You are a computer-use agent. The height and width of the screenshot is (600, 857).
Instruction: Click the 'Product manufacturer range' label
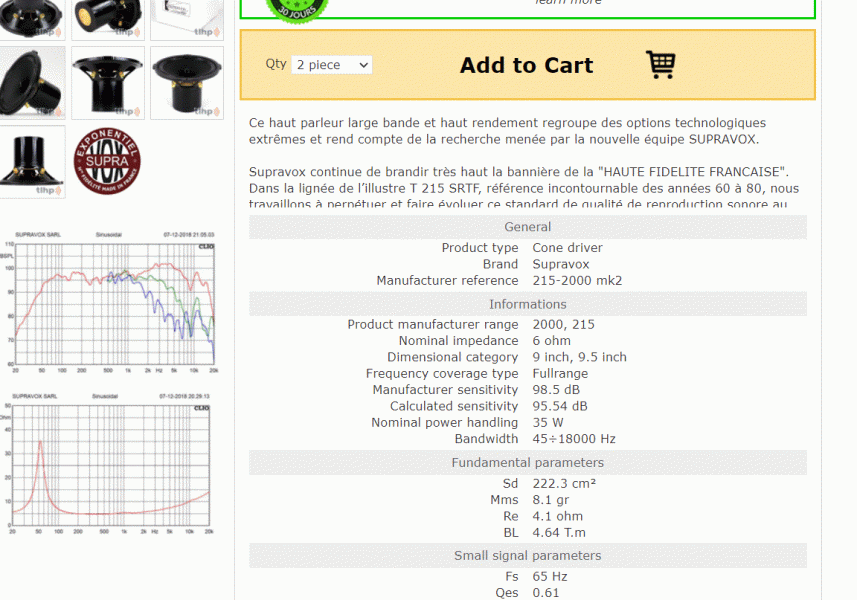(433, 324)
